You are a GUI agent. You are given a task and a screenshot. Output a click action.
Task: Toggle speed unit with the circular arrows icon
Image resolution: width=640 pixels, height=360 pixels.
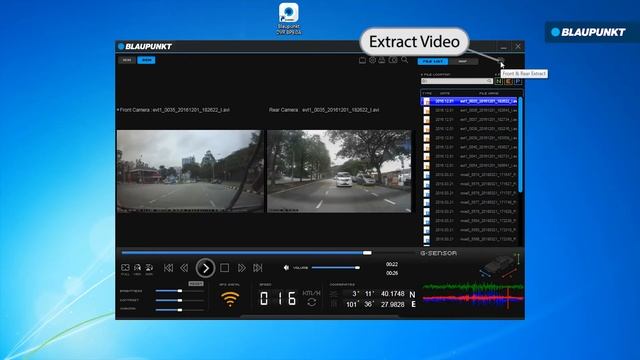point(312,302)
